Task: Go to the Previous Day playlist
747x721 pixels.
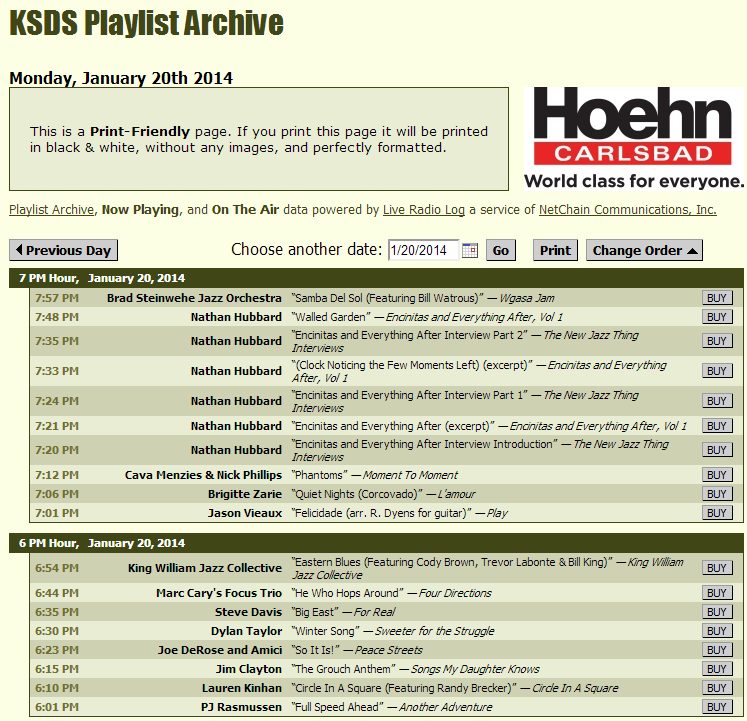Action: click(63, 250)
